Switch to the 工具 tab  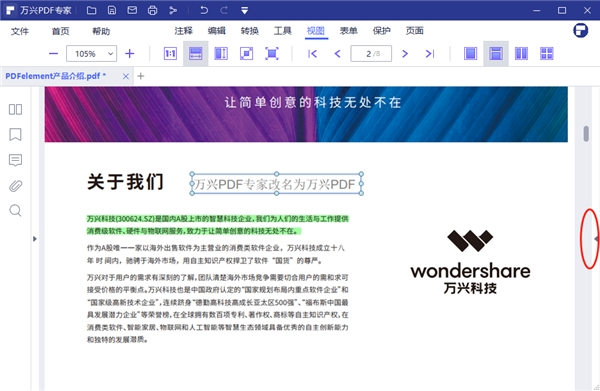click(283, 31)
